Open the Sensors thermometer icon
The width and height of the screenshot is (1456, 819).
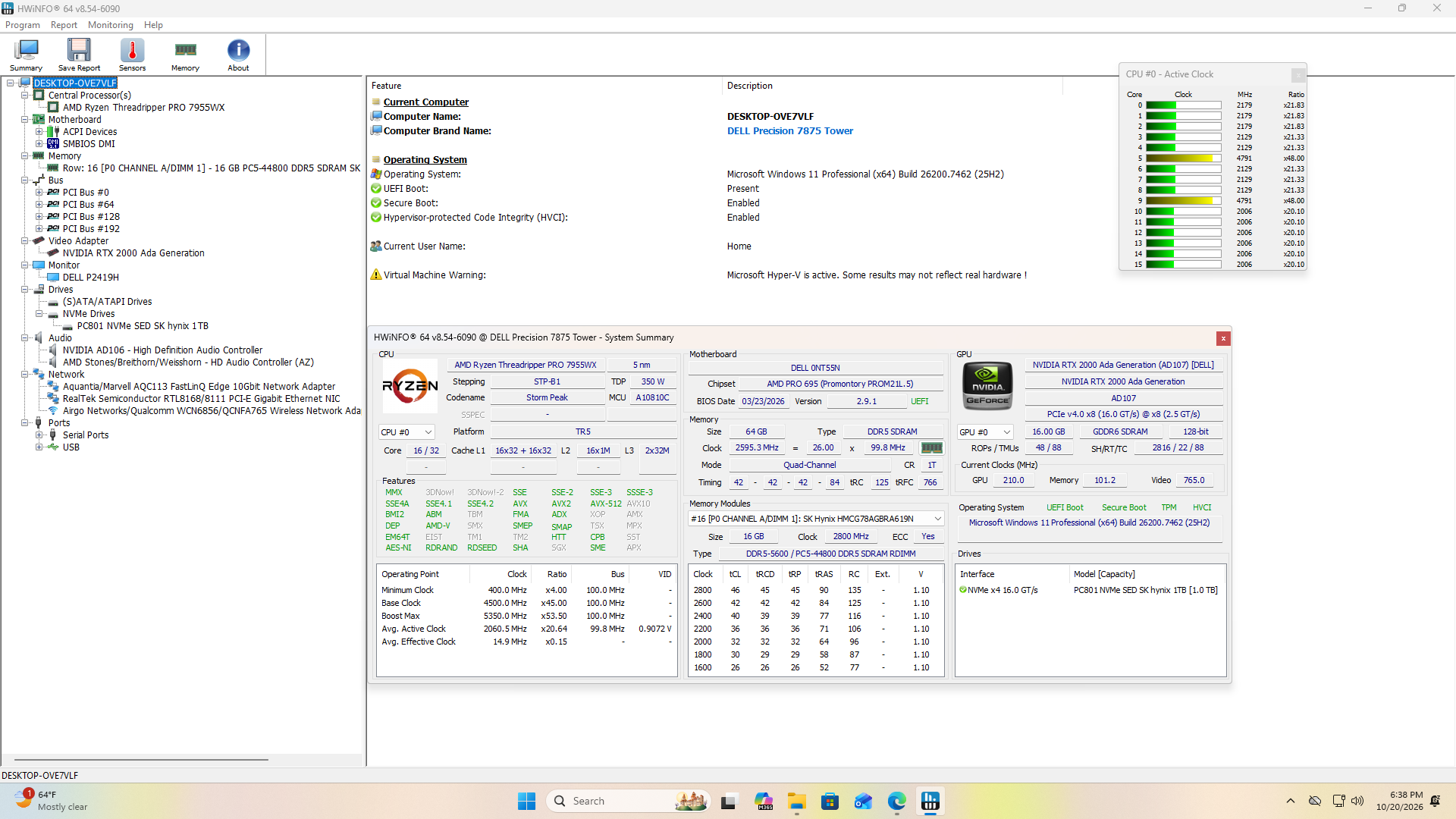[132, 55]
